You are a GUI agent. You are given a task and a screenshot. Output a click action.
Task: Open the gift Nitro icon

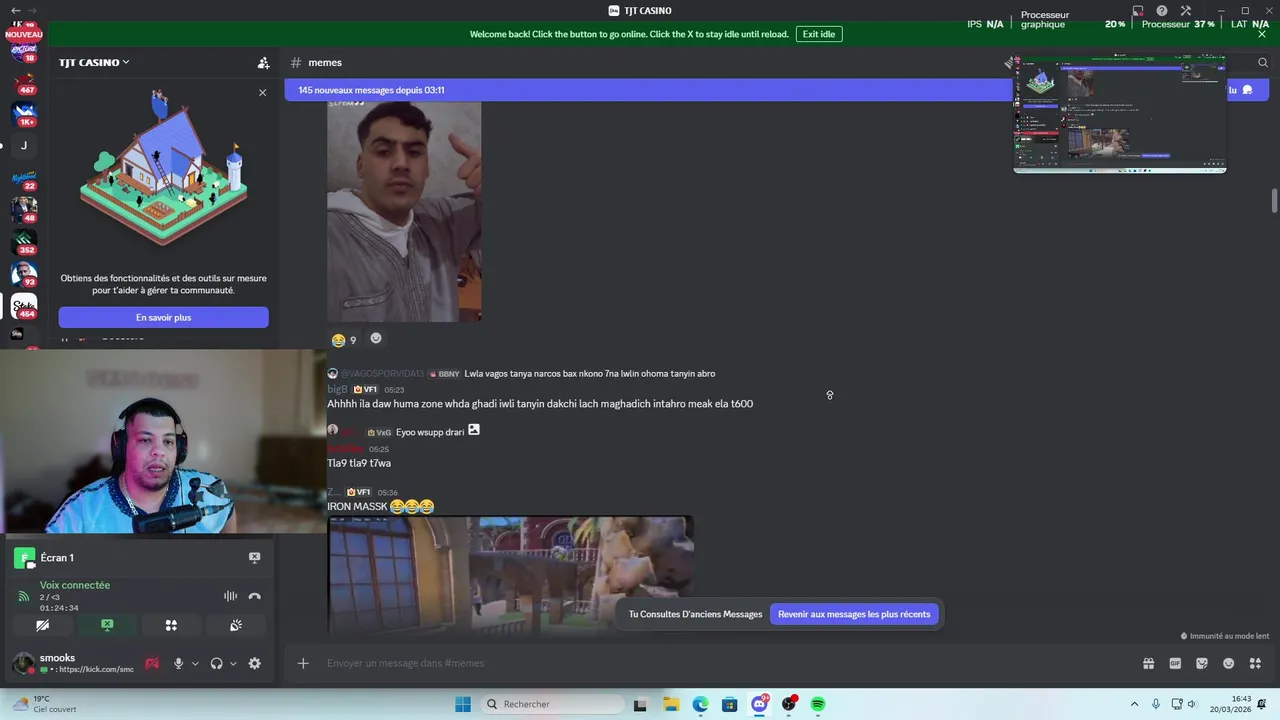1148,663
